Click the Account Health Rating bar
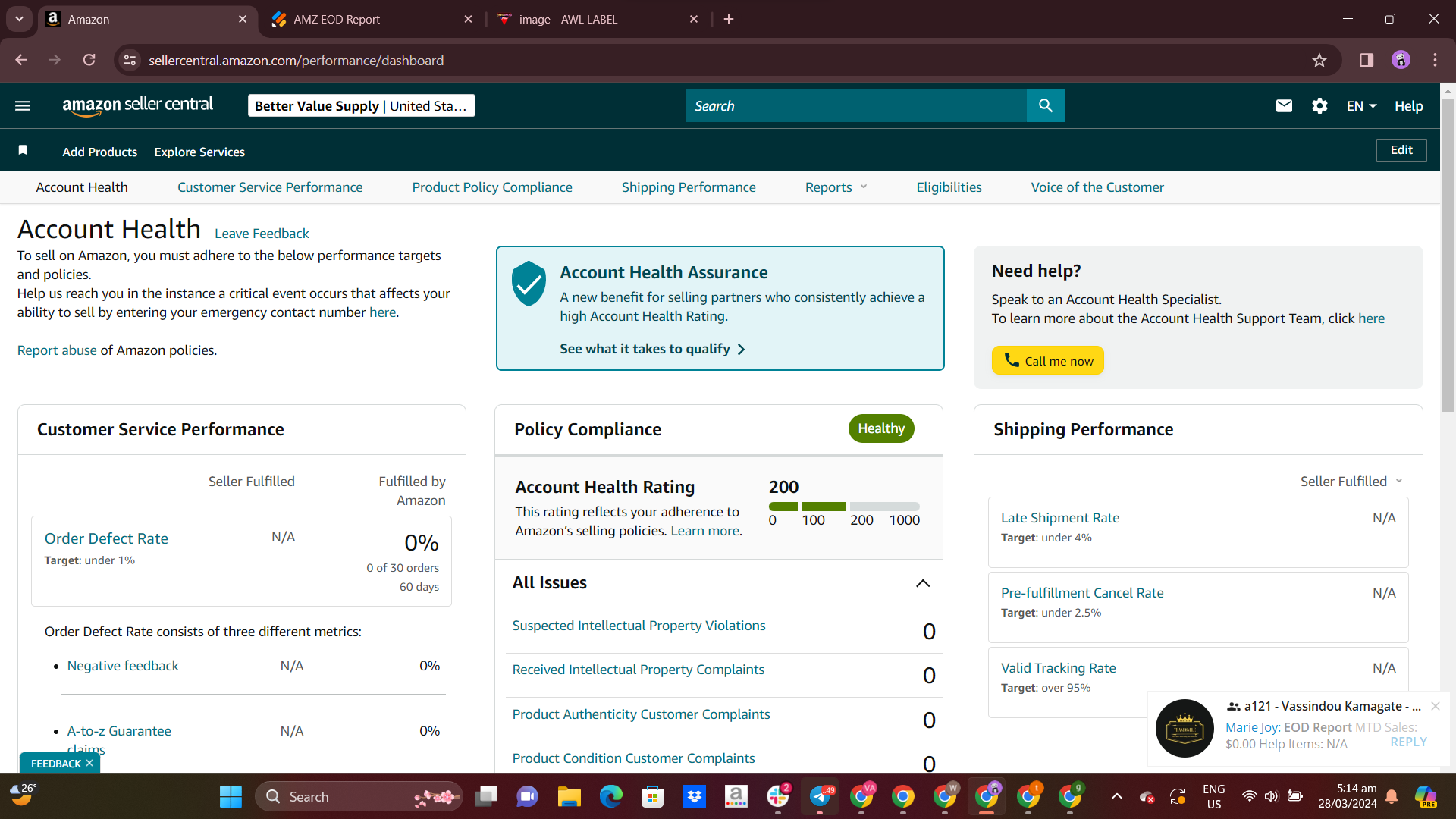The height and width of the screenshot is (819, 1456). [x=844, y=506]
